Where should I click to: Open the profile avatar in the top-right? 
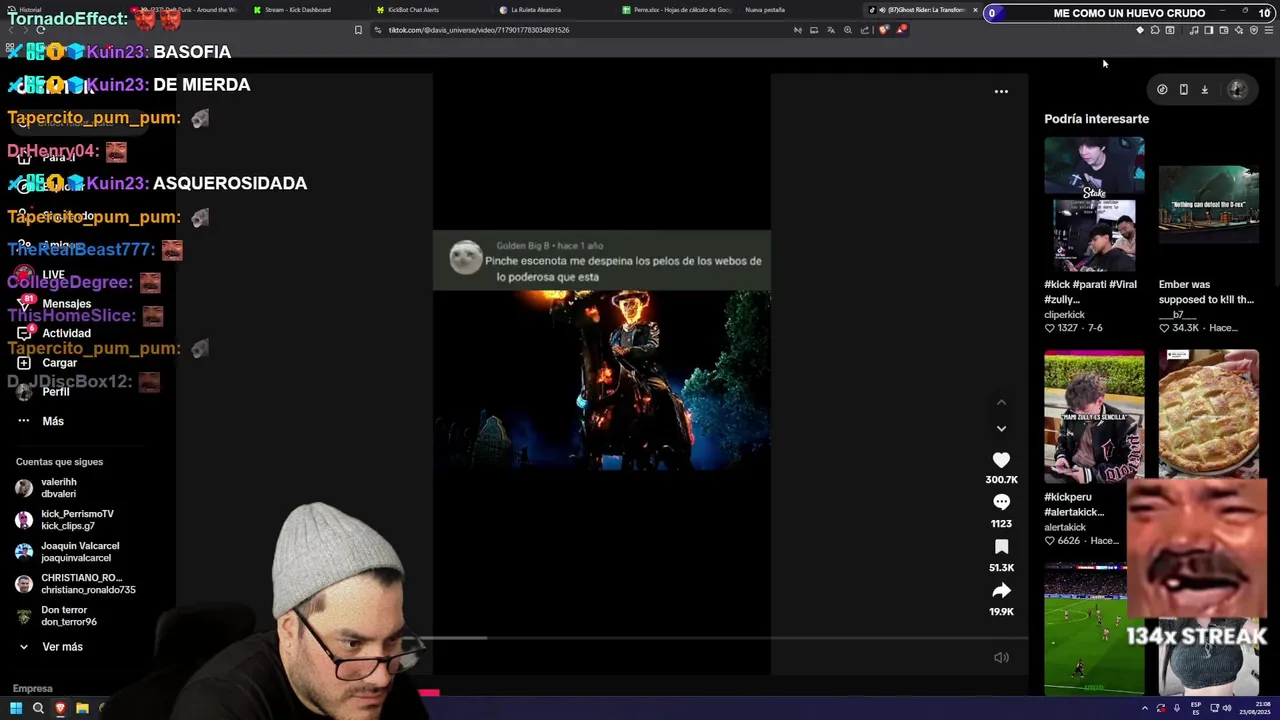pos(1237,89)
